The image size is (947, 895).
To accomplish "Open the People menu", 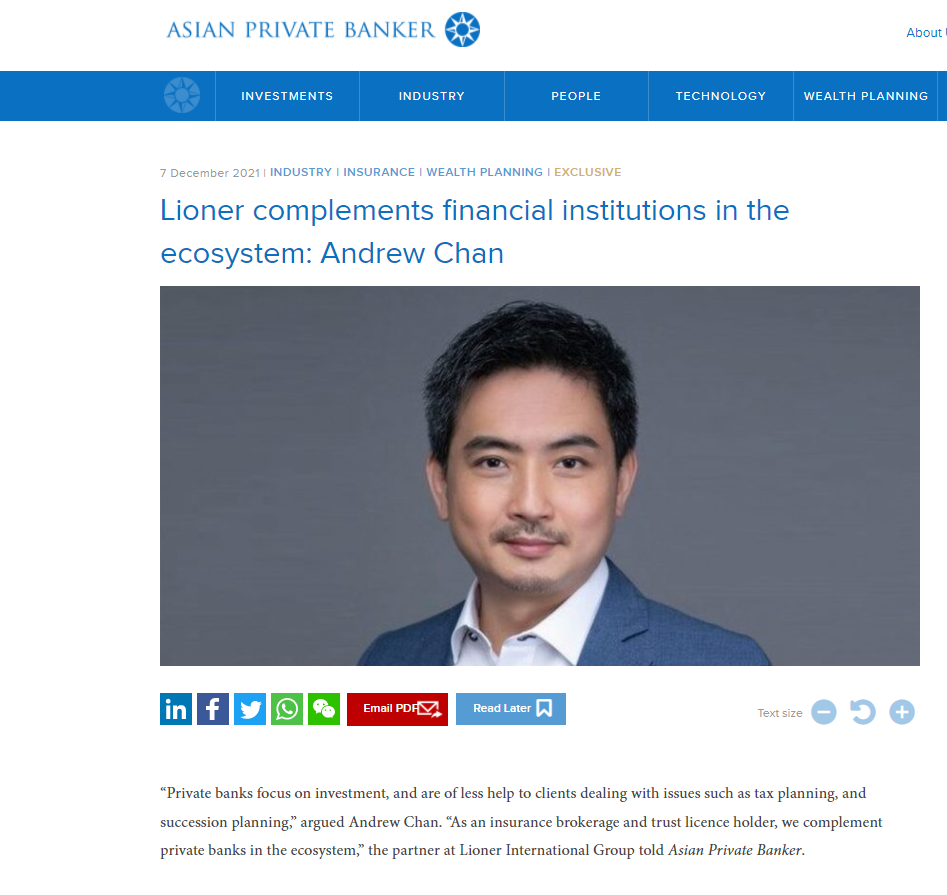I will click(576, 96).
